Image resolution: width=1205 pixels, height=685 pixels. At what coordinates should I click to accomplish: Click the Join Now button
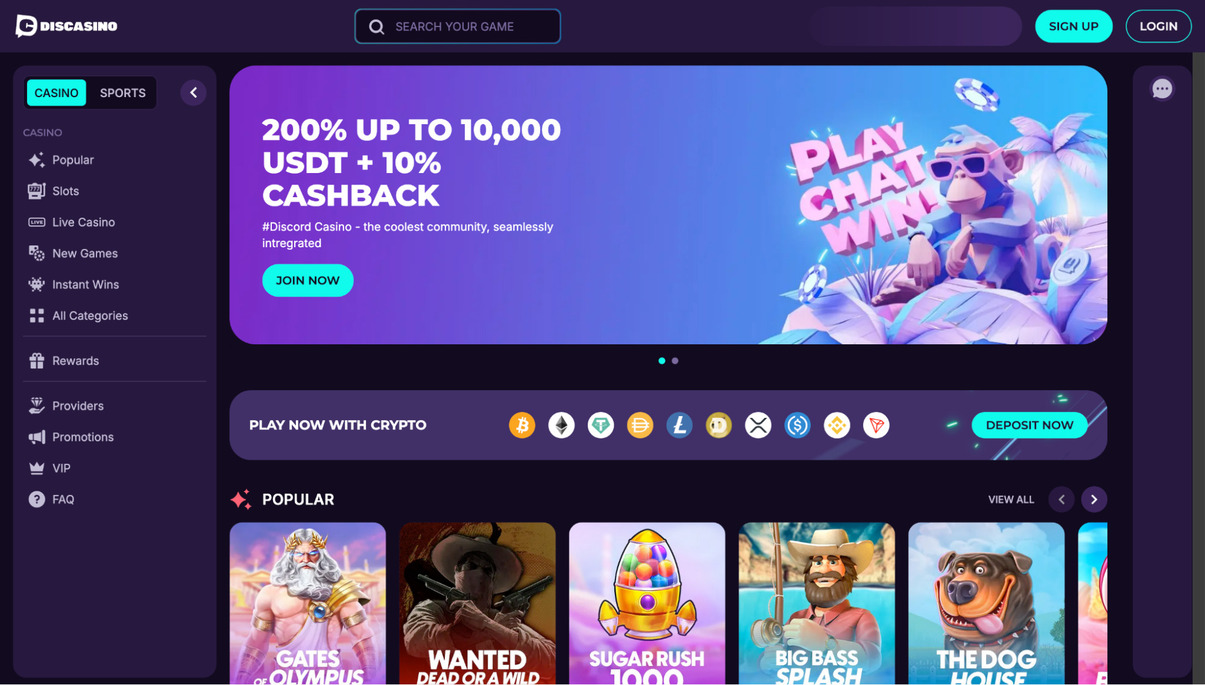click(x=308, y=280)
